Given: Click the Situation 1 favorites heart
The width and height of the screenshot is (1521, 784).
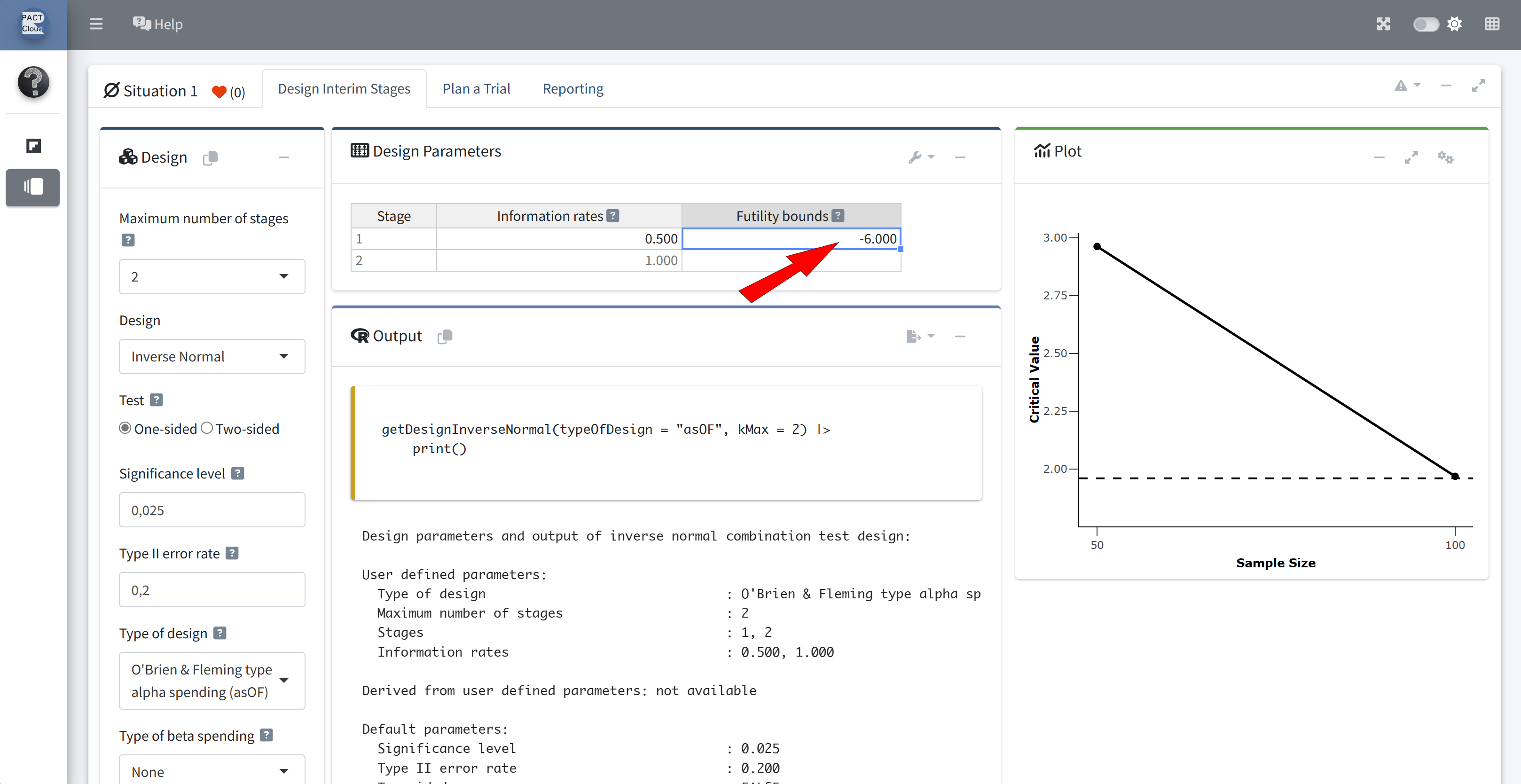Looking at the screenshot, I should click(219, 92).
